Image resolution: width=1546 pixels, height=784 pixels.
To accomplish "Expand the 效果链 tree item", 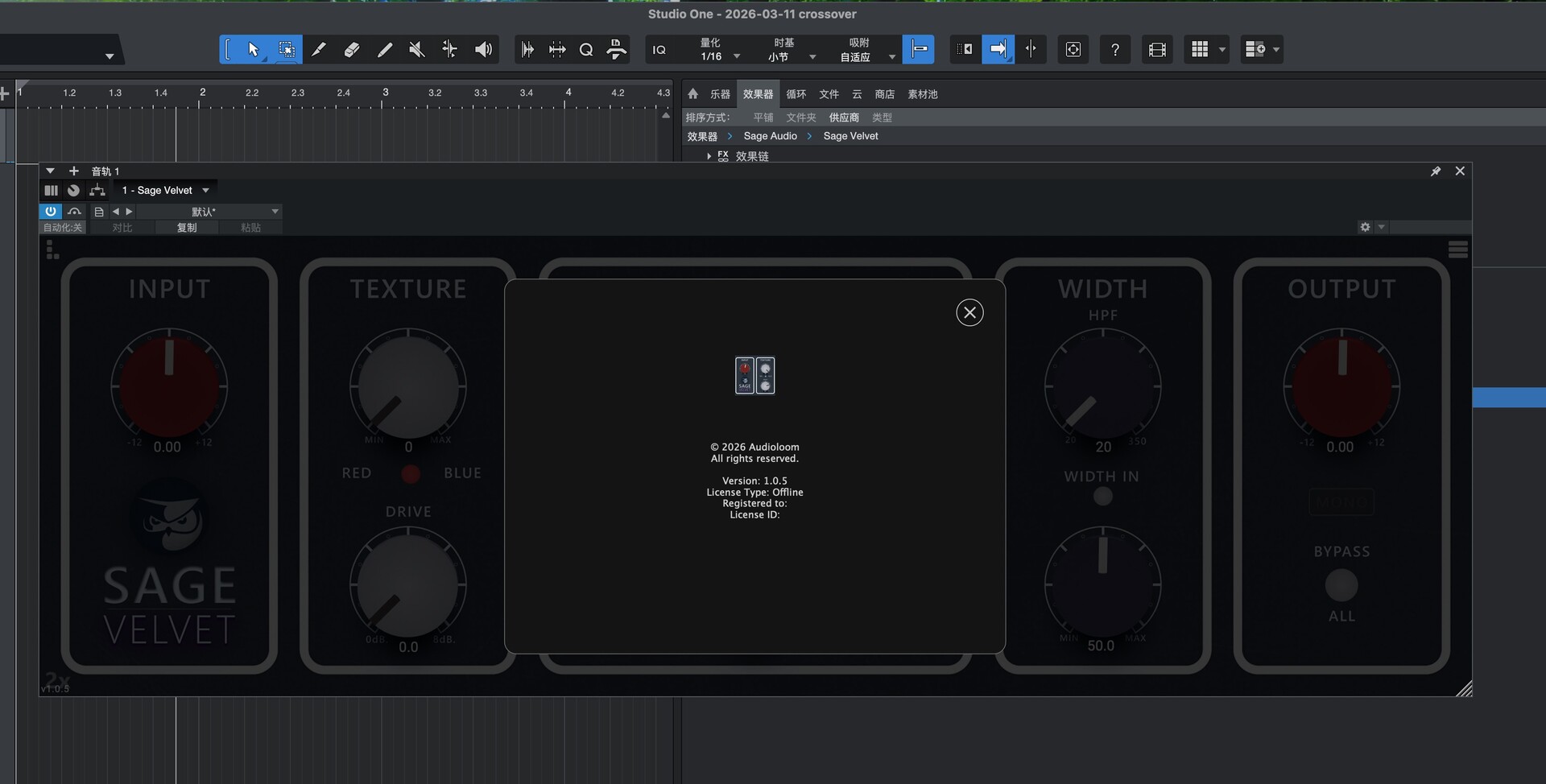I will point(709,156).
